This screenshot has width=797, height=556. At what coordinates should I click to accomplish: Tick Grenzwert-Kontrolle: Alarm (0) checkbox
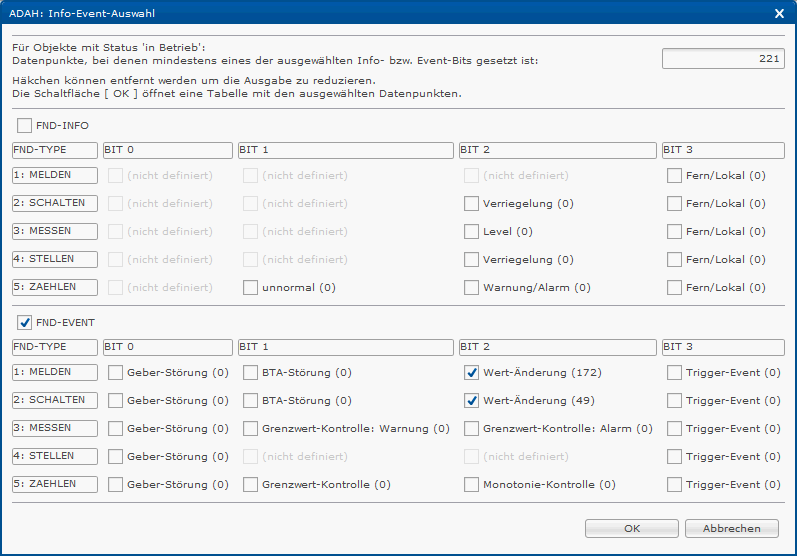pyautogui.click(x=471, y=428)
